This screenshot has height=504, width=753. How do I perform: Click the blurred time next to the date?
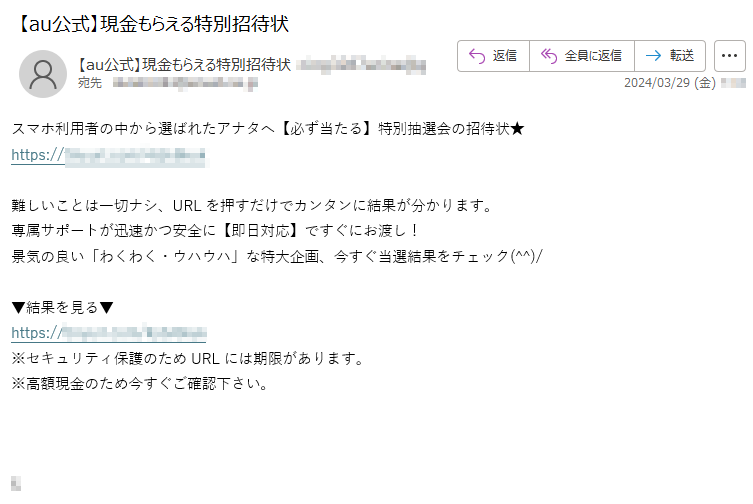point(733,83)
